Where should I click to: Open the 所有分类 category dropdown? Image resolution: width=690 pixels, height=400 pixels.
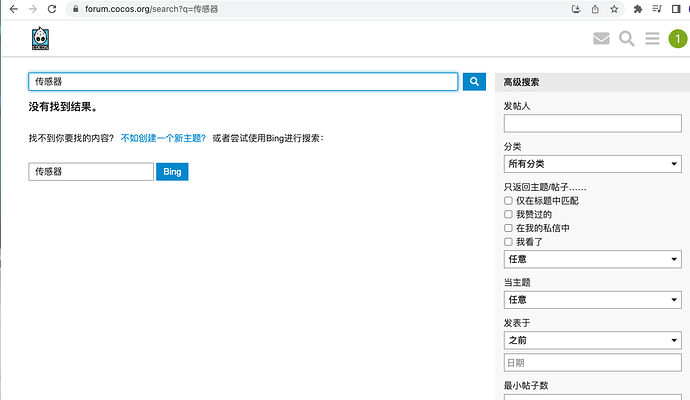click(x=592, y=164)
